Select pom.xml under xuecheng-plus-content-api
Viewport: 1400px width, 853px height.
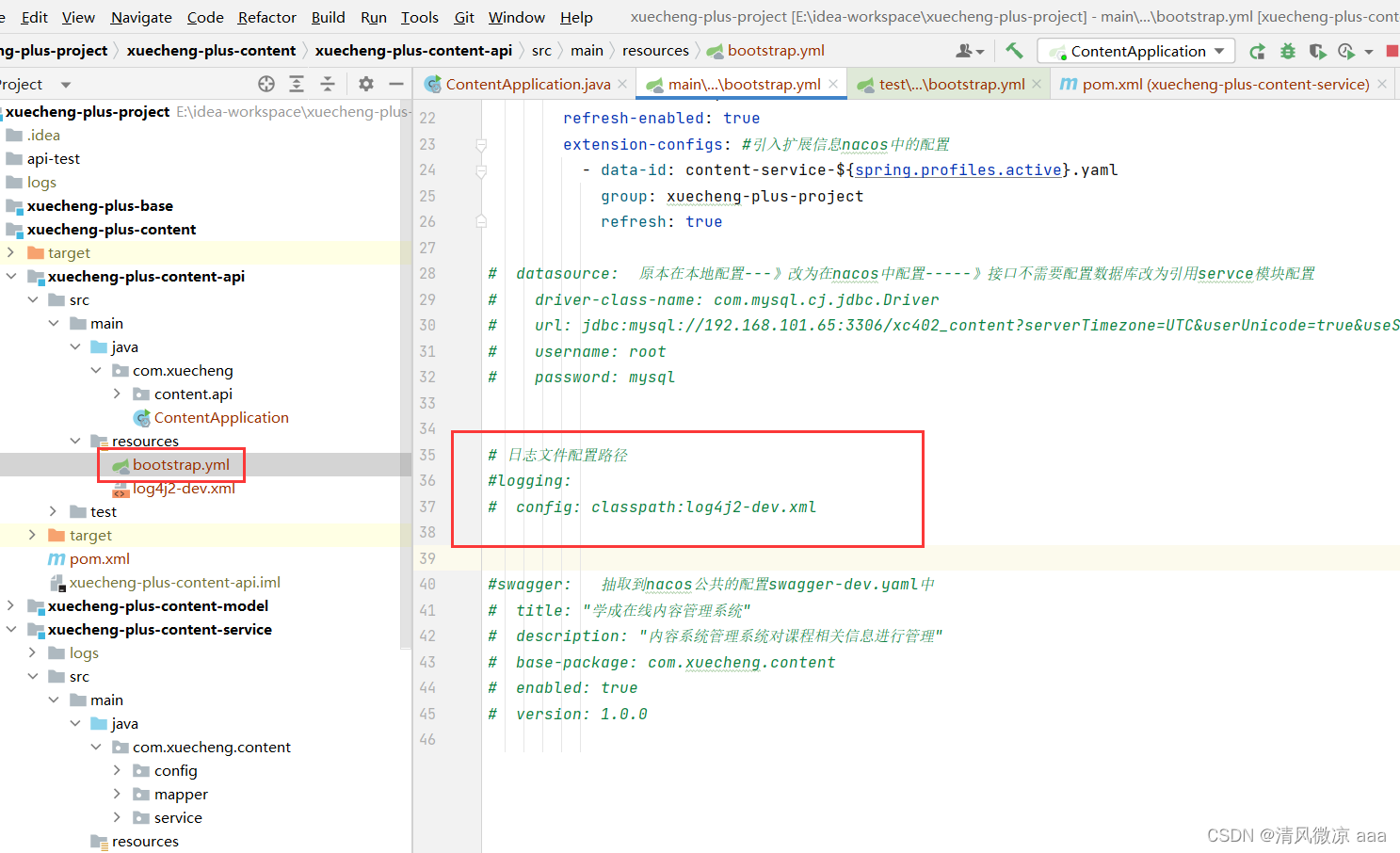point(99,558)
